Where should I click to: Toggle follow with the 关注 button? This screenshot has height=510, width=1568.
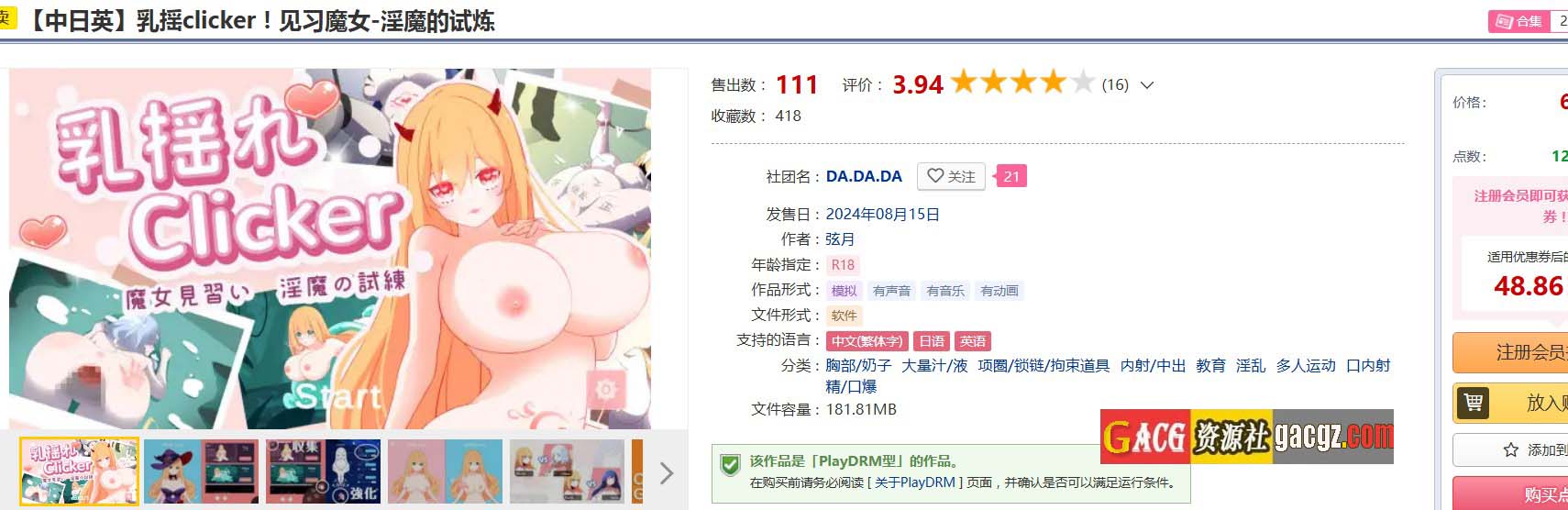click(951, 176)
